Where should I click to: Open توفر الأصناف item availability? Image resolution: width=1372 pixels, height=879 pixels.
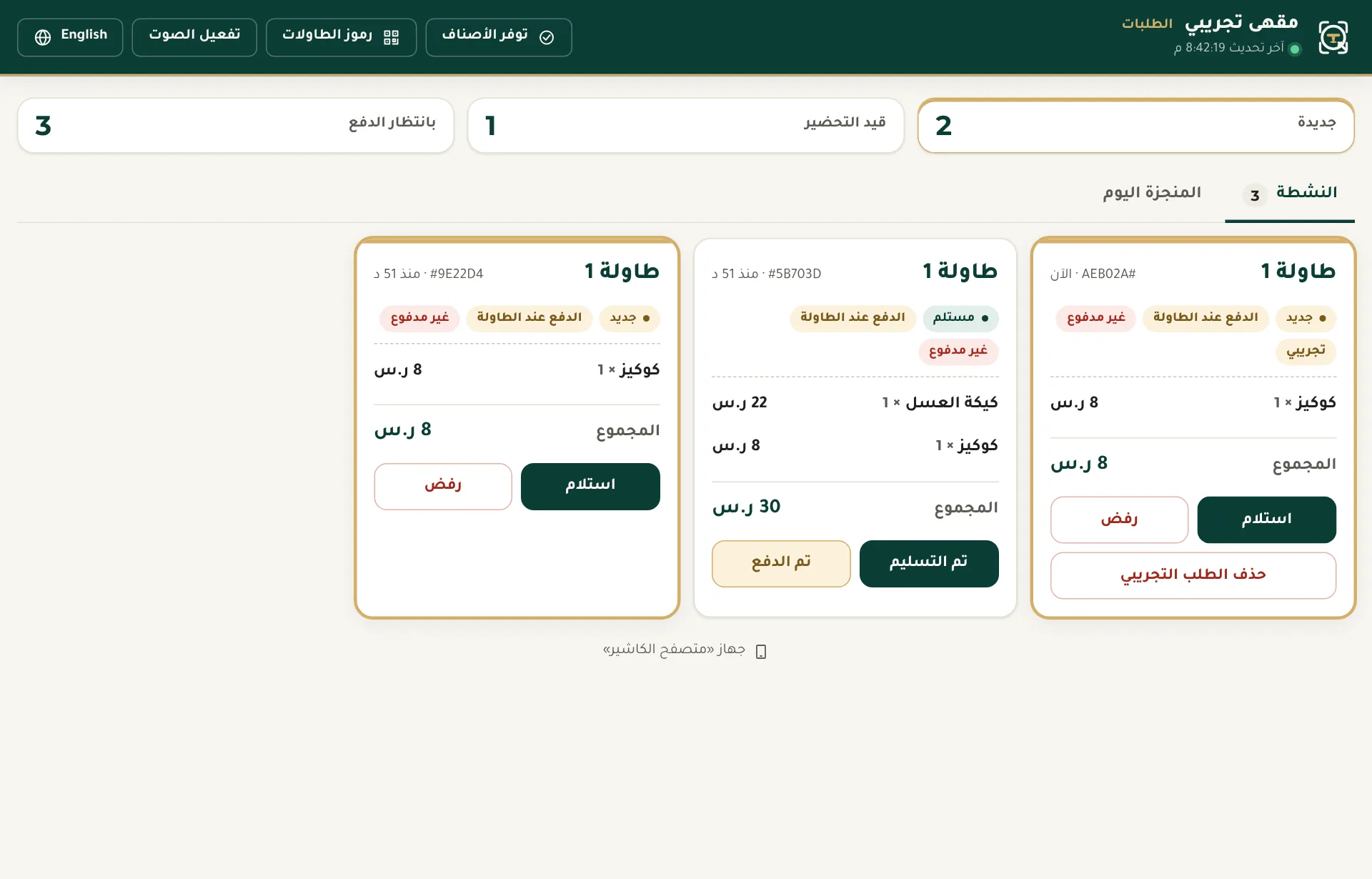[x=499, y=37]
